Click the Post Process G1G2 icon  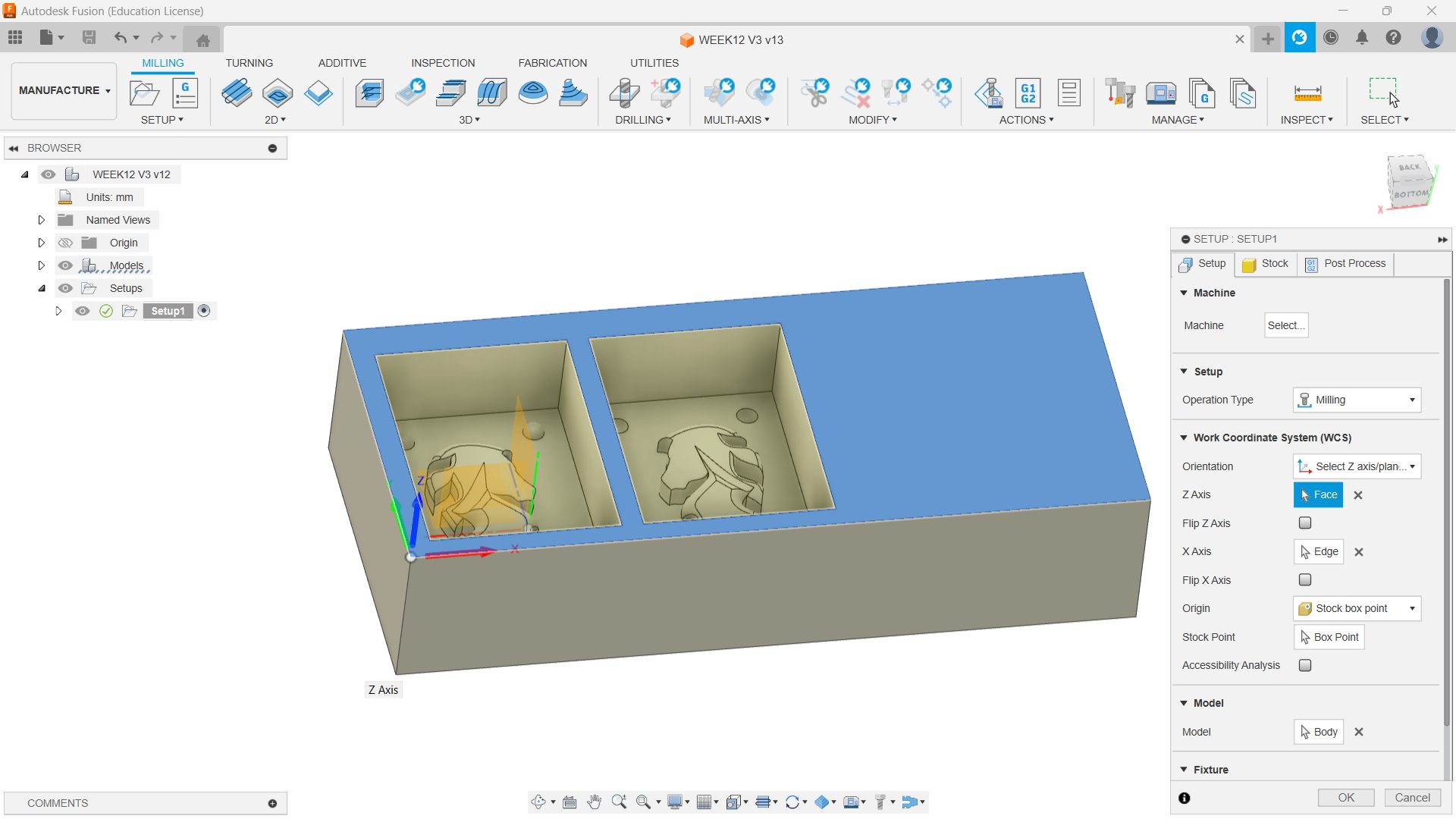click(1028, 93)
